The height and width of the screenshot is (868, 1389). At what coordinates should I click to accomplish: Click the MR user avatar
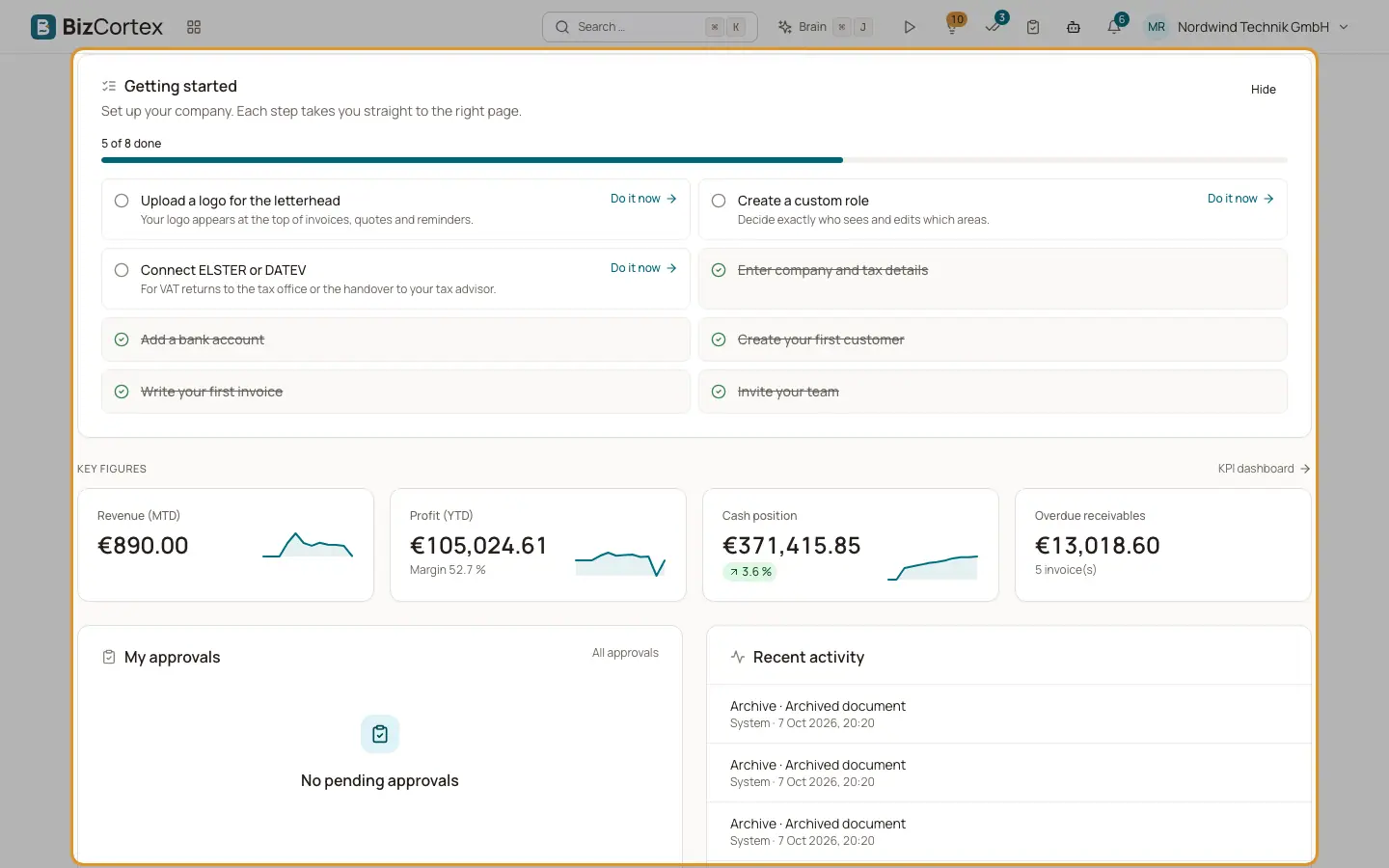click(x=1156, y=27)
